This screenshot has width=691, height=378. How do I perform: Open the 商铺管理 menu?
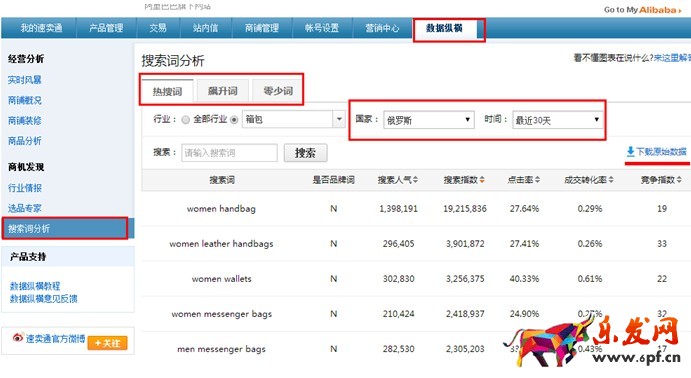click(262, 28)
